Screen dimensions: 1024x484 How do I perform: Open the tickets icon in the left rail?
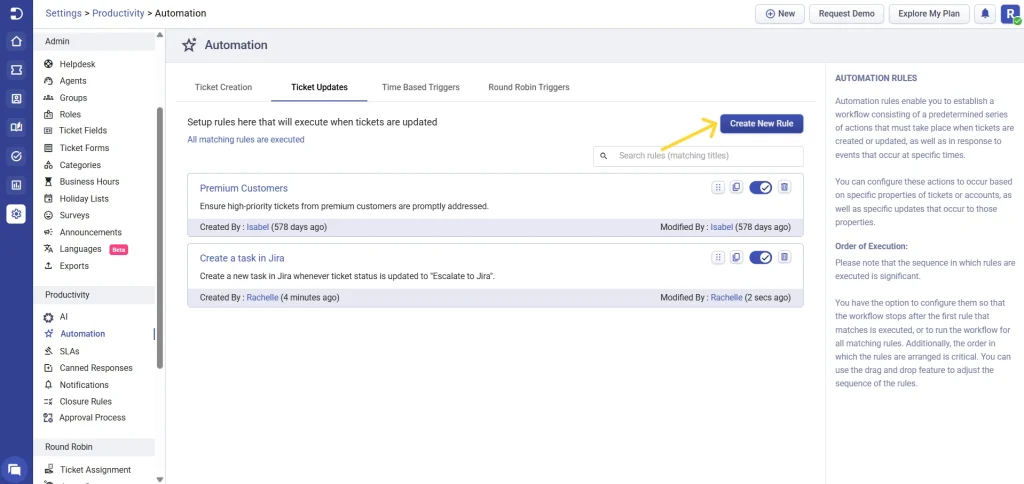pyautogui.click(x=16, y=70)
